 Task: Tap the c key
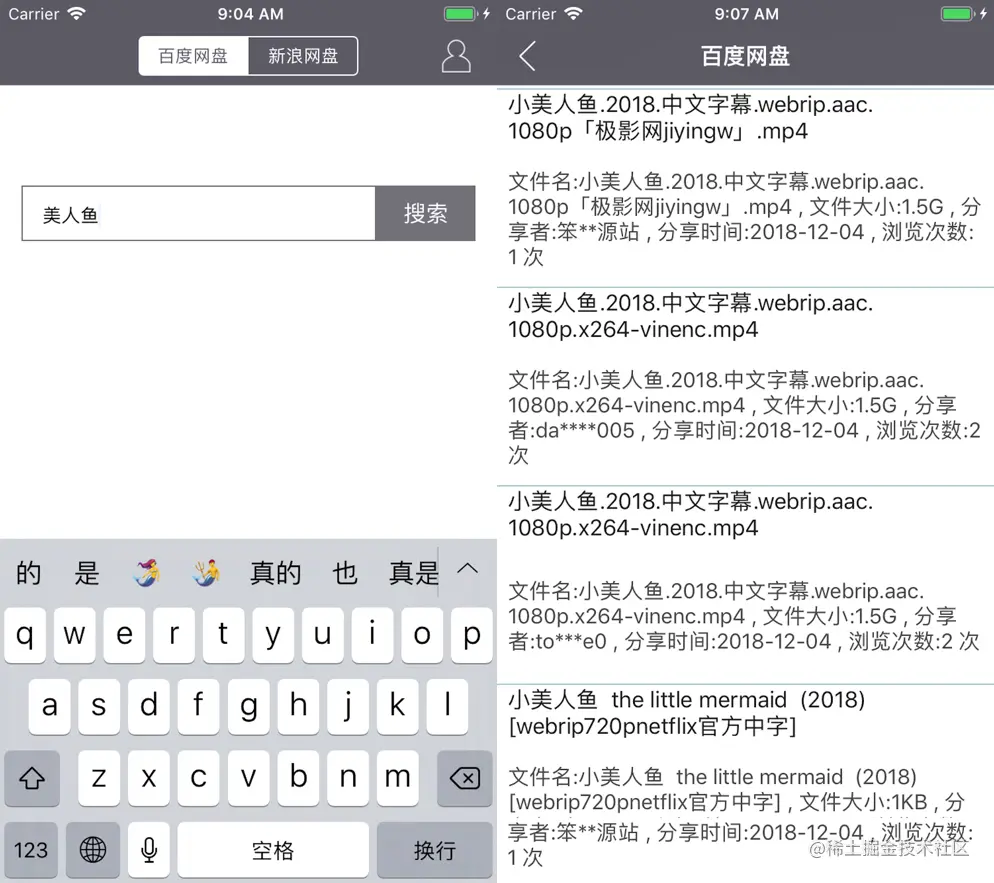[x=198, y=778]
